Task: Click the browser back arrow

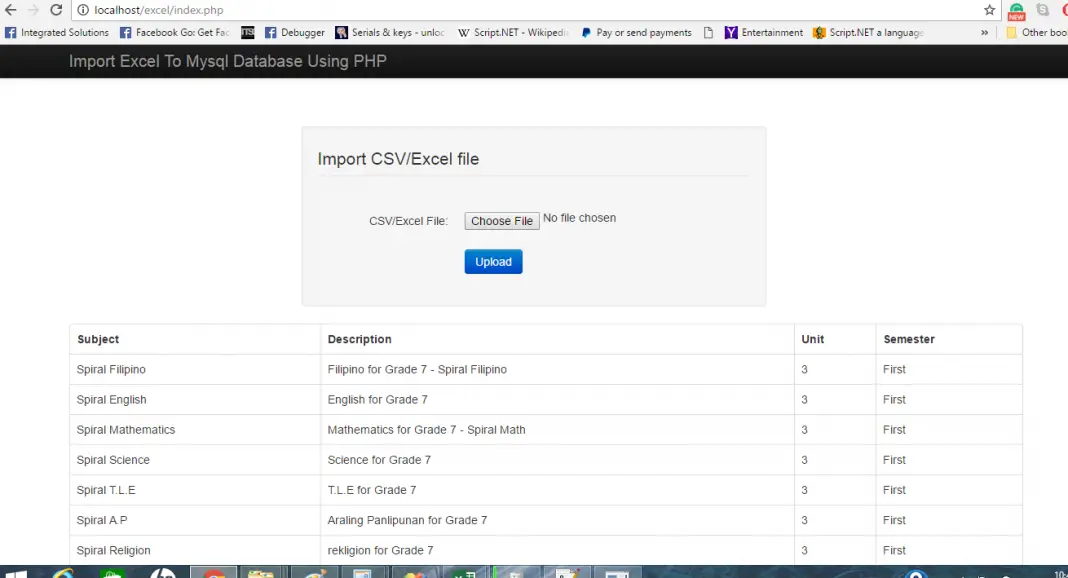Action: (10, 10)
